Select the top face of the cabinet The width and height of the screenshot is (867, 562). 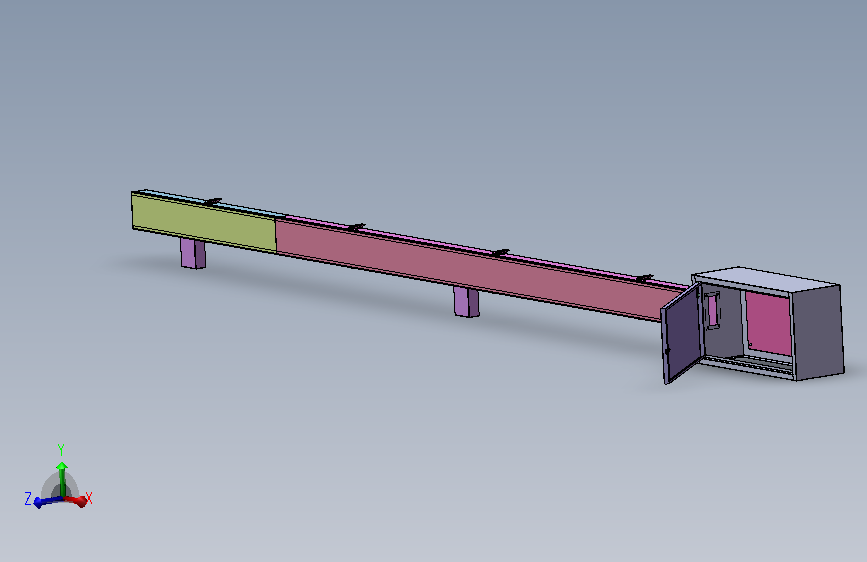click(x=766, y=277)
